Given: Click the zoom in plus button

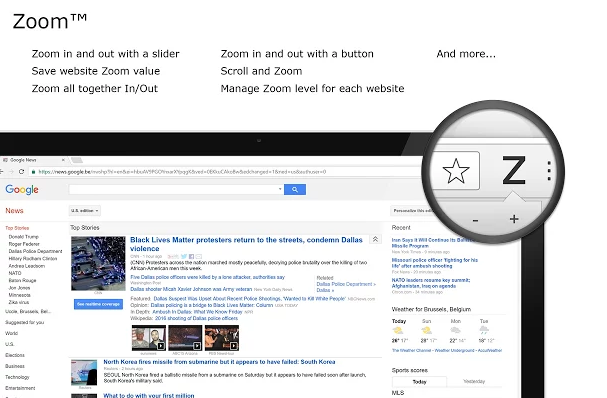Looking at the screenshot, I should pos(514,220).
